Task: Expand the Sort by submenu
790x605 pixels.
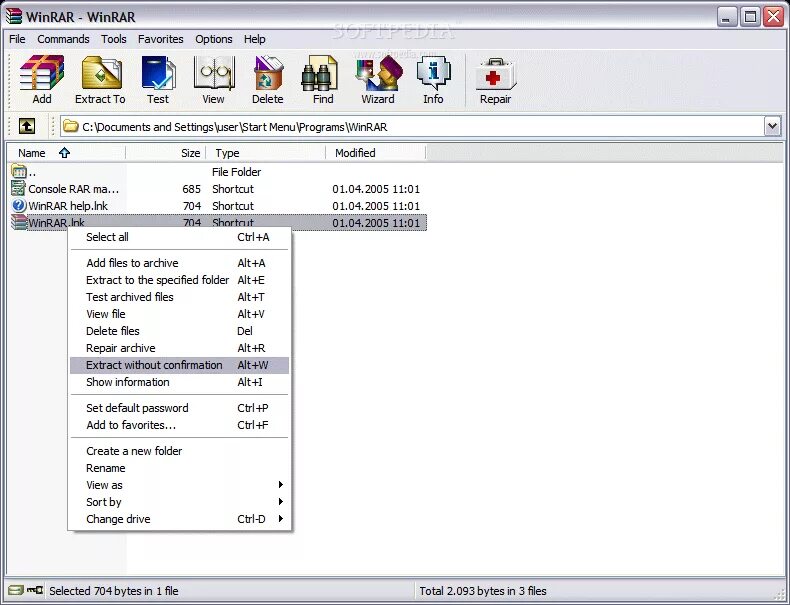Action: click(281, 502)
